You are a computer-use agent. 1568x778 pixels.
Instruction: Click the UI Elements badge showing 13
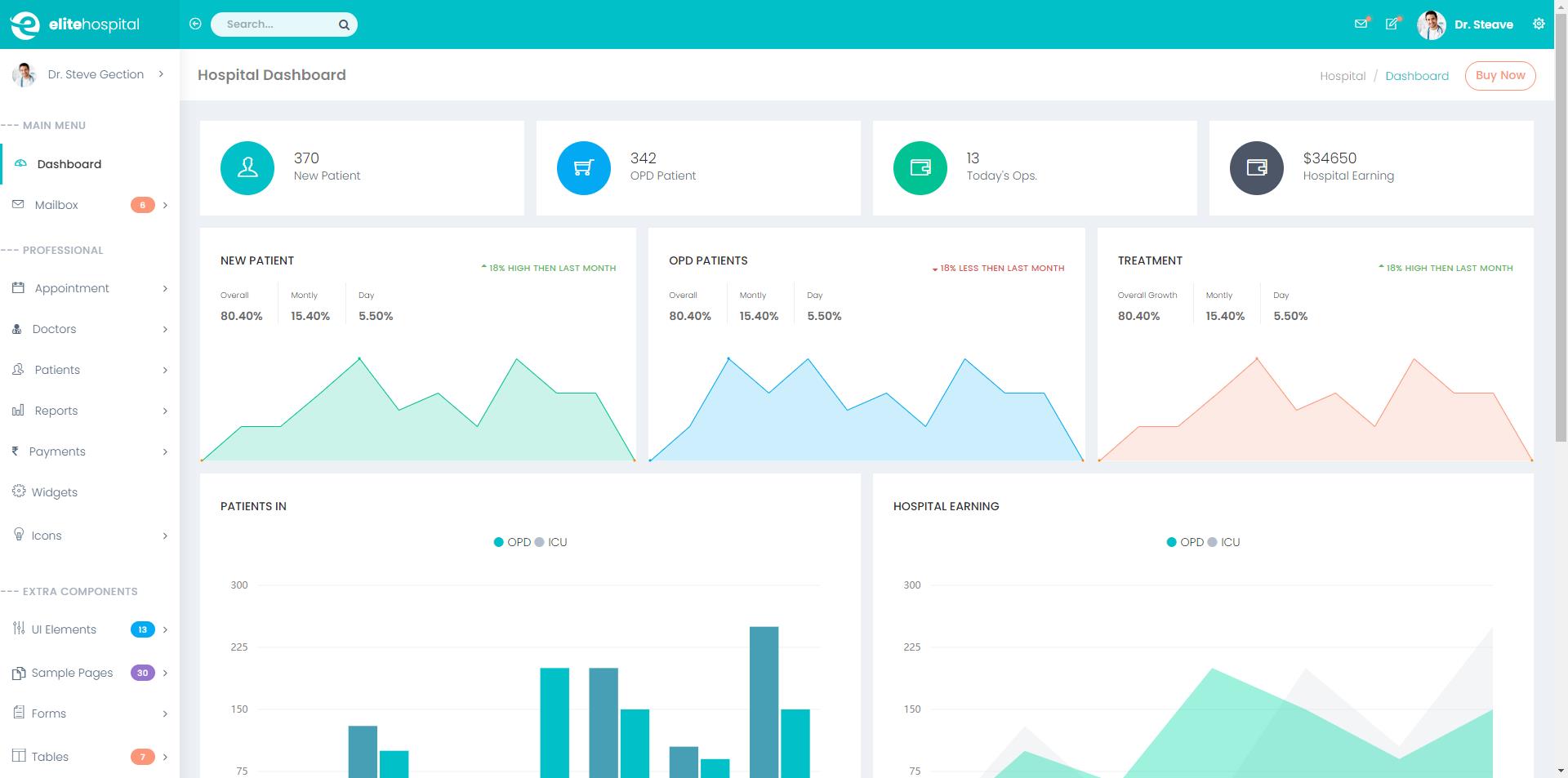142,629
